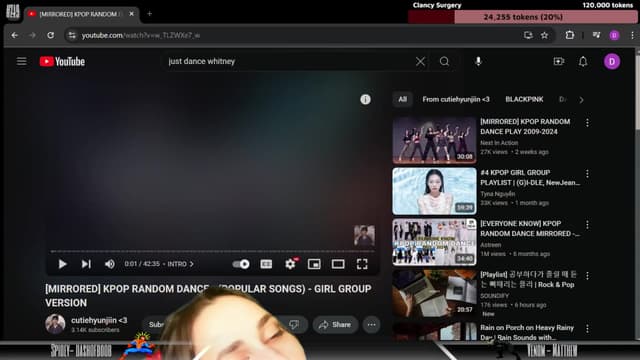Play the video with the play button

62,264
